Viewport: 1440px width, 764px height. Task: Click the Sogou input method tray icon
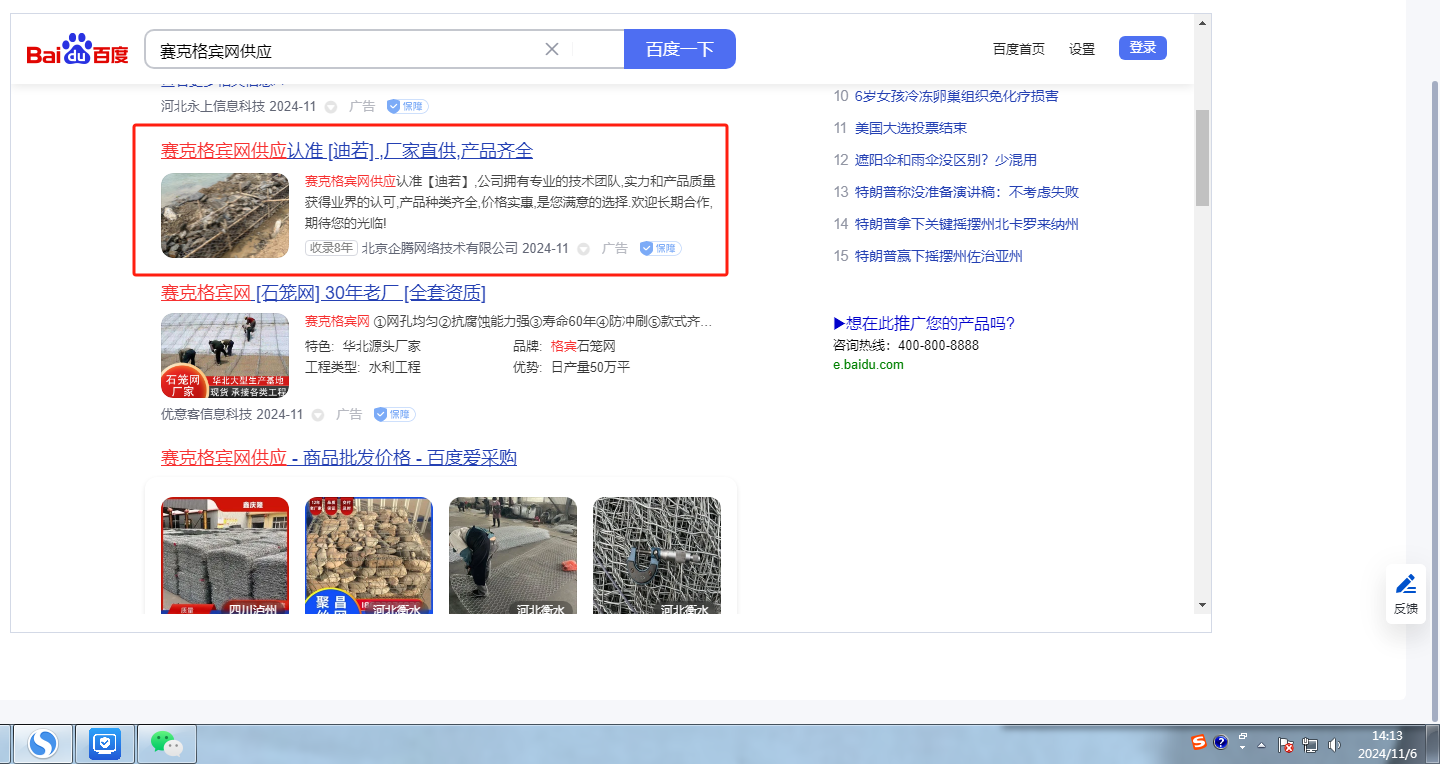[x=1198, y=742]
